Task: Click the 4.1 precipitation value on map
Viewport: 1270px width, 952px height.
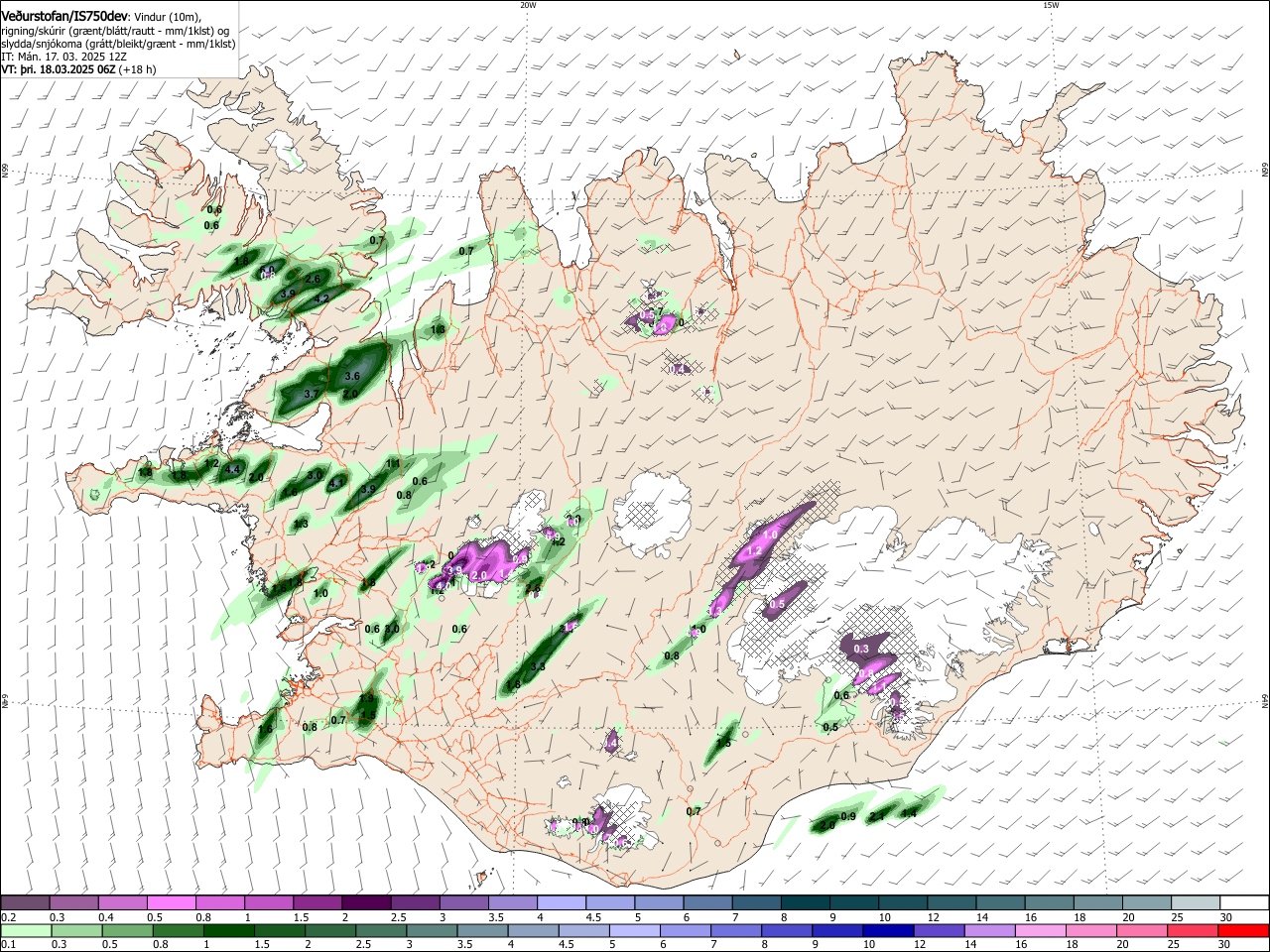Action: click(x=337, y=484)
